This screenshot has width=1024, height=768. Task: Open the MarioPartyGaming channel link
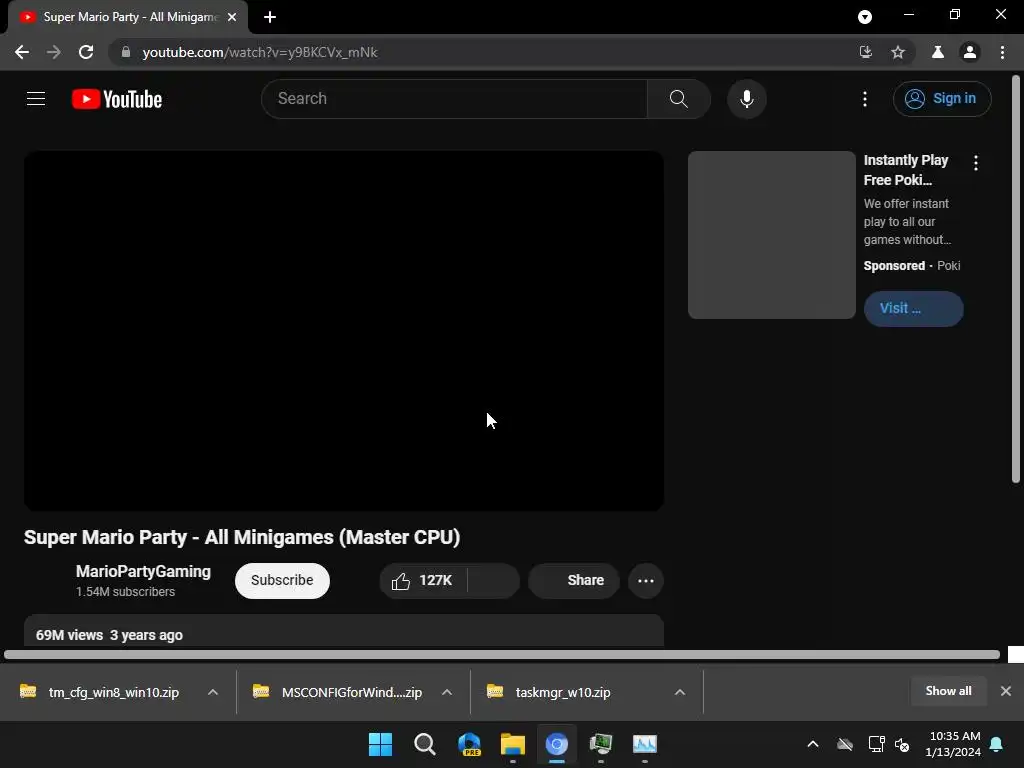[143, 571]
